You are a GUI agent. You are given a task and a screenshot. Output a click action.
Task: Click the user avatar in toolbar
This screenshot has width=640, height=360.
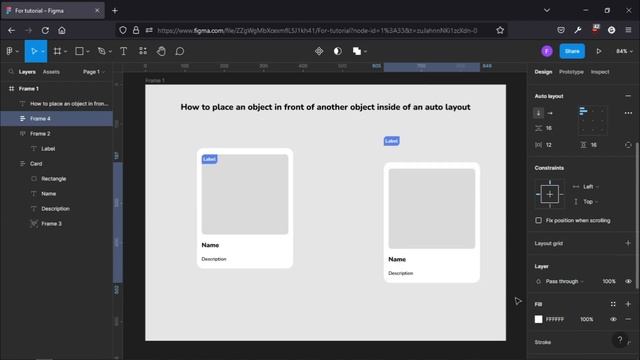(547, 51)
